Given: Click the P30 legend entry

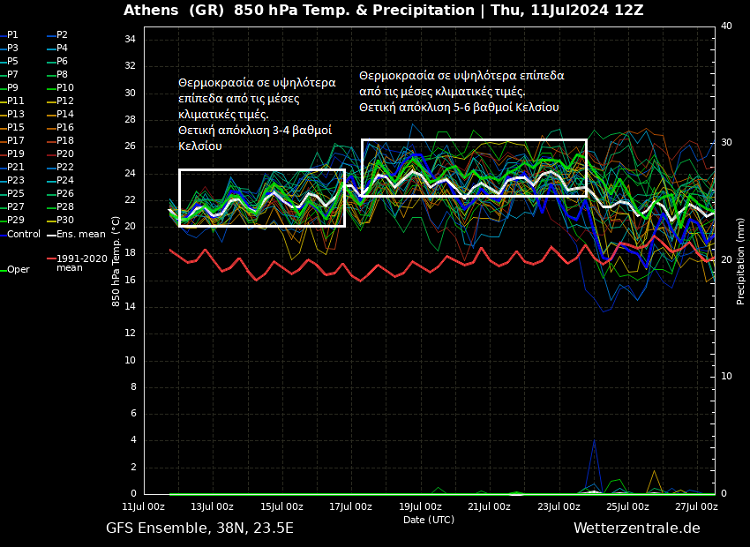Looking at the screenshot, I should 64,220.
